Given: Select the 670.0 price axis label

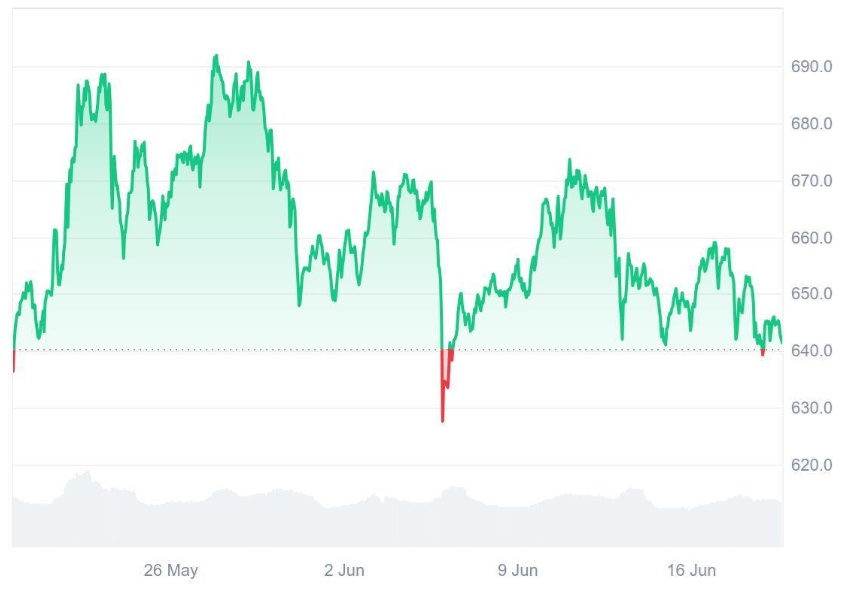Looking at the screenshot, I should (812, 181).
